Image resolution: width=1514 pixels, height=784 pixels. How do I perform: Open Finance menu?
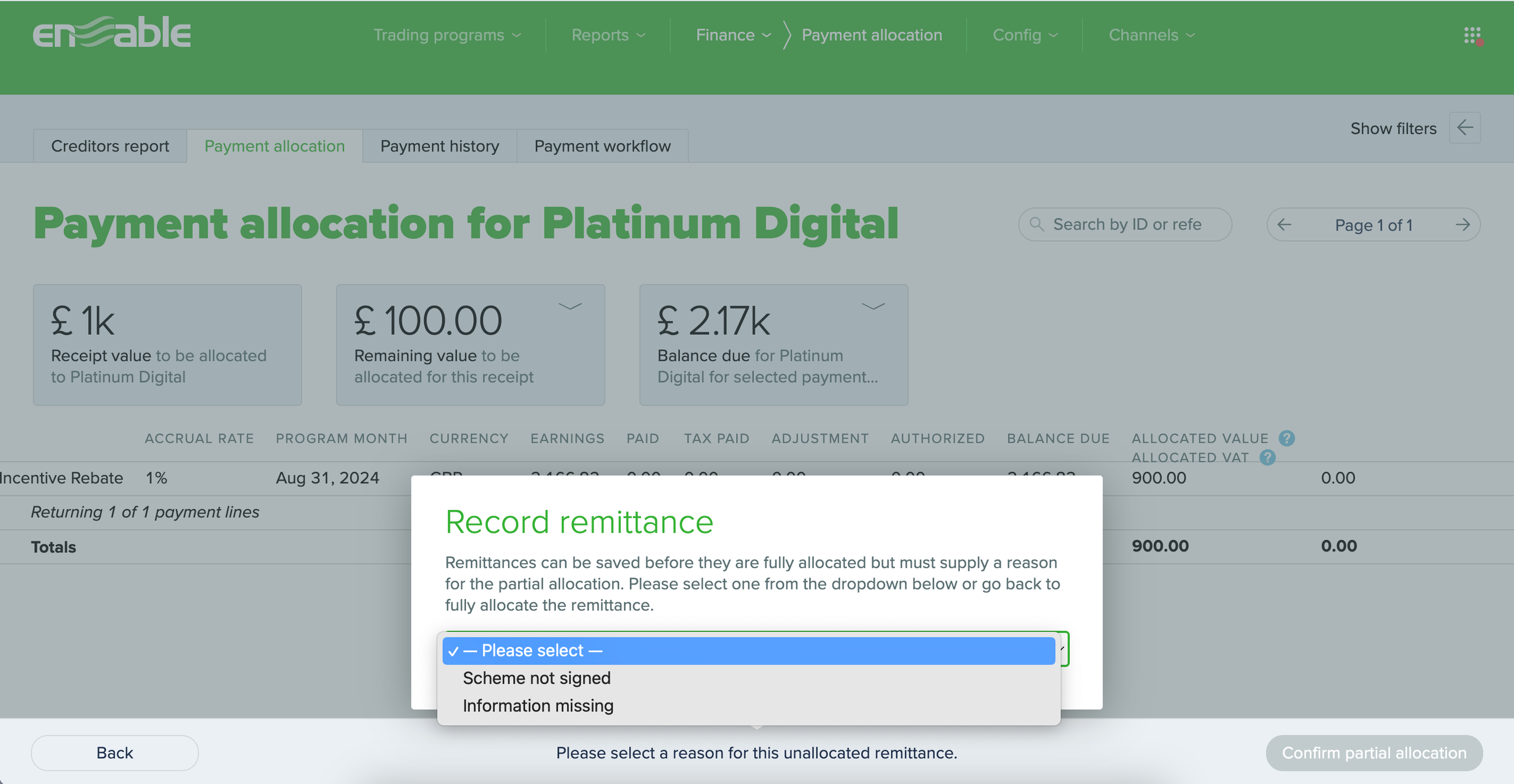tap(733, 35)
